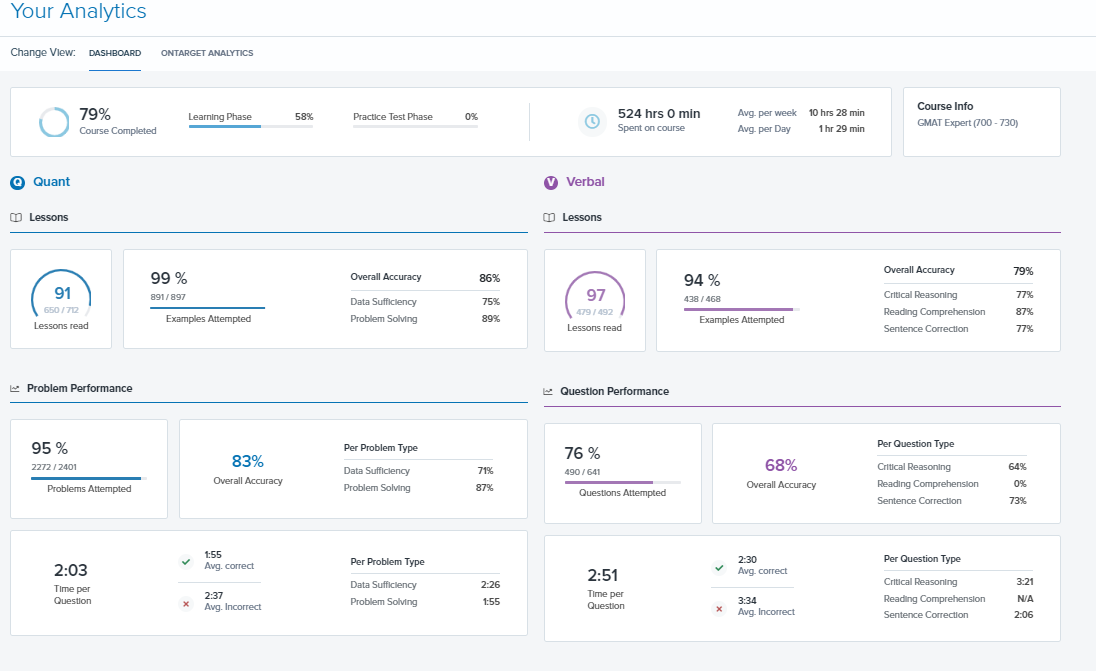Click the Problem Performance chart icon

[16, 388]
